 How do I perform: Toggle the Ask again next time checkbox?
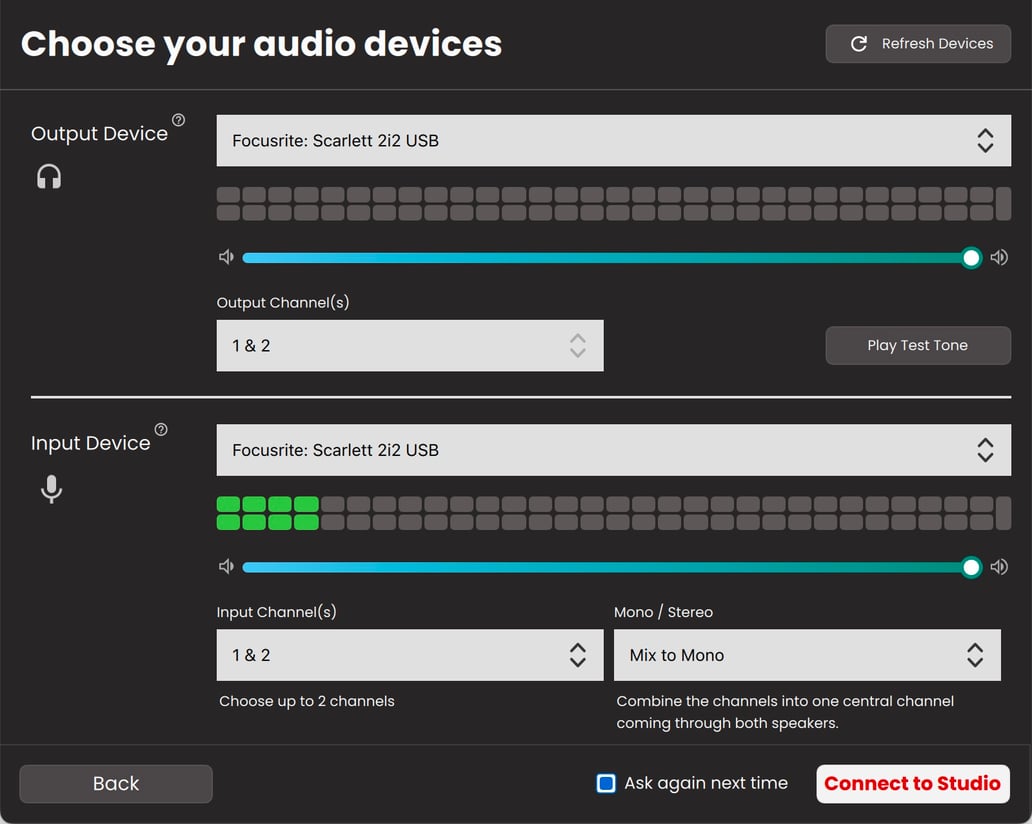(606, 783)
